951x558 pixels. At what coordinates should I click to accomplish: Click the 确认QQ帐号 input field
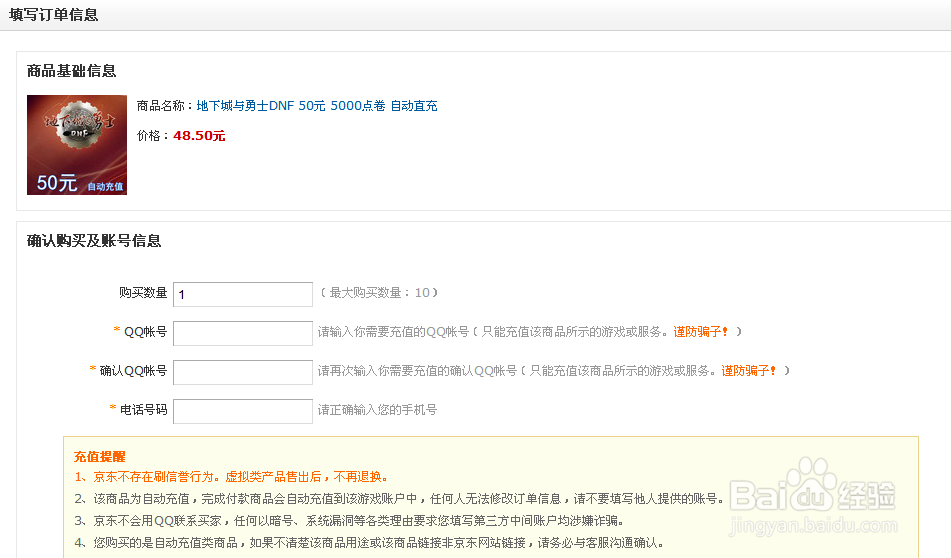[x=243, y=372]
